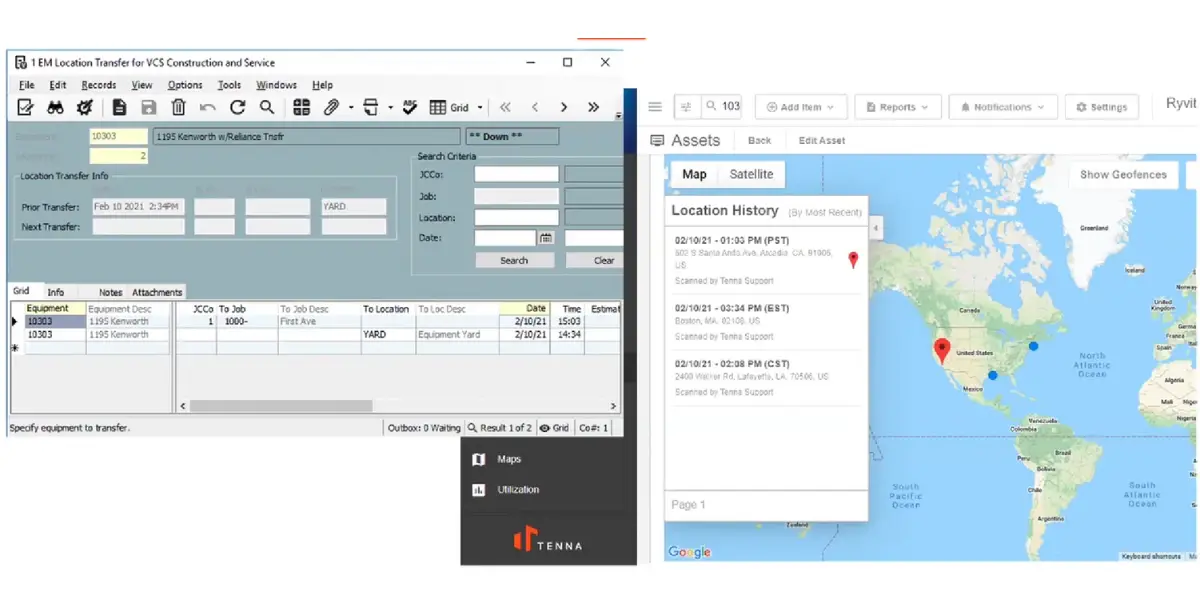
Task: Open printer dropdown arrow
Action: tap(390, 108)
